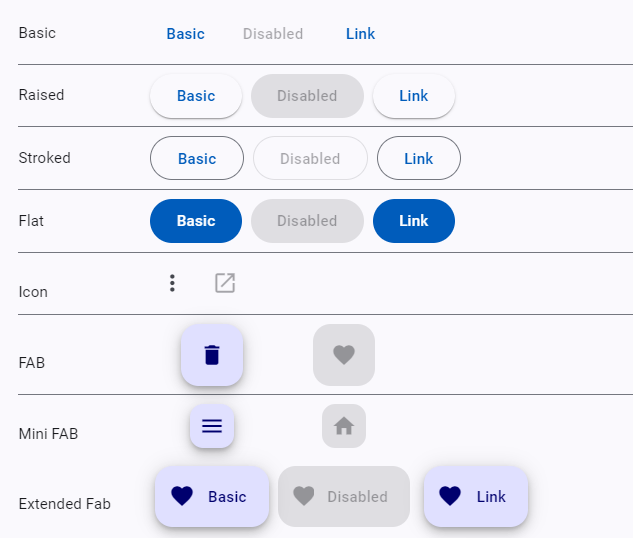Click the home icon mini FAB
Screen dimensions: 633x538
tap(344, 426)
